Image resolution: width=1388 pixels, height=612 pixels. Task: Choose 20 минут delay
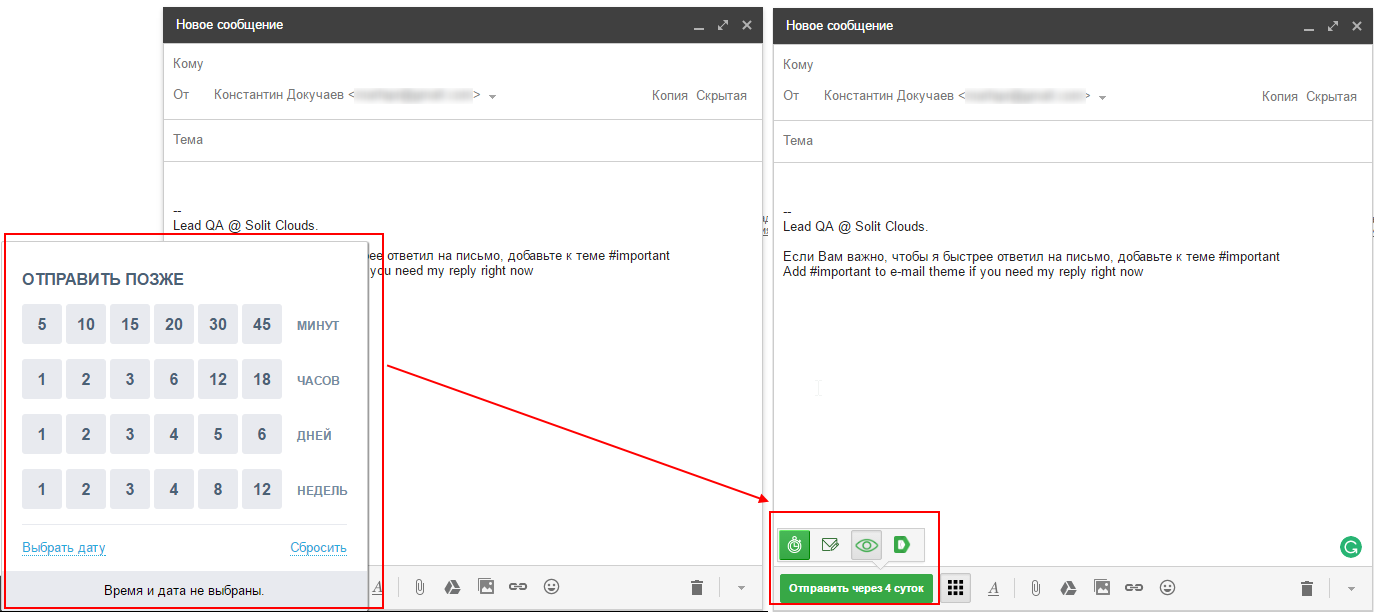[x=174, y=324]
